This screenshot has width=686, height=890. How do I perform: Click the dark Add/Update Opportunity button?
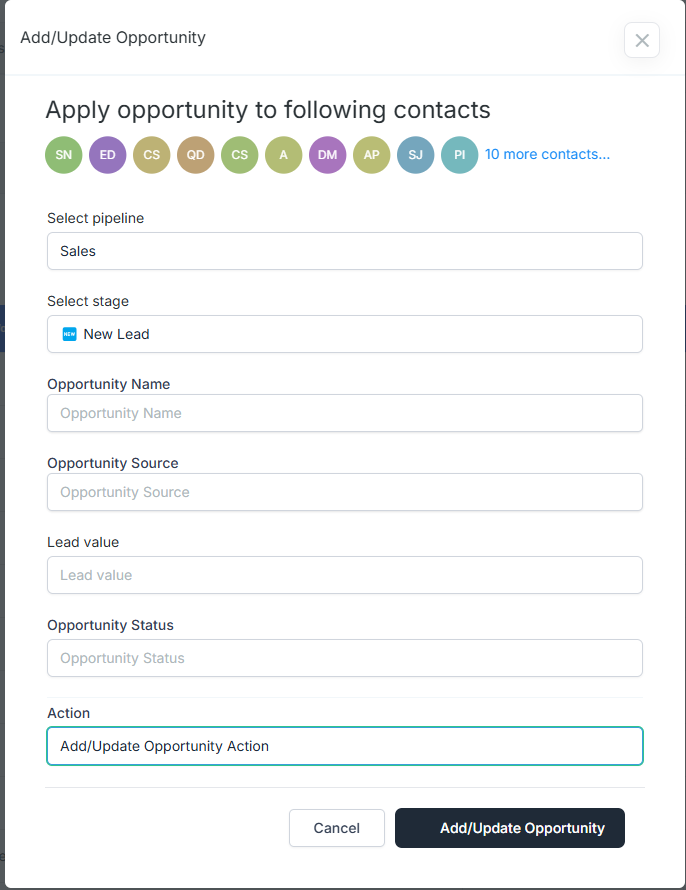[x=510, y=828]
